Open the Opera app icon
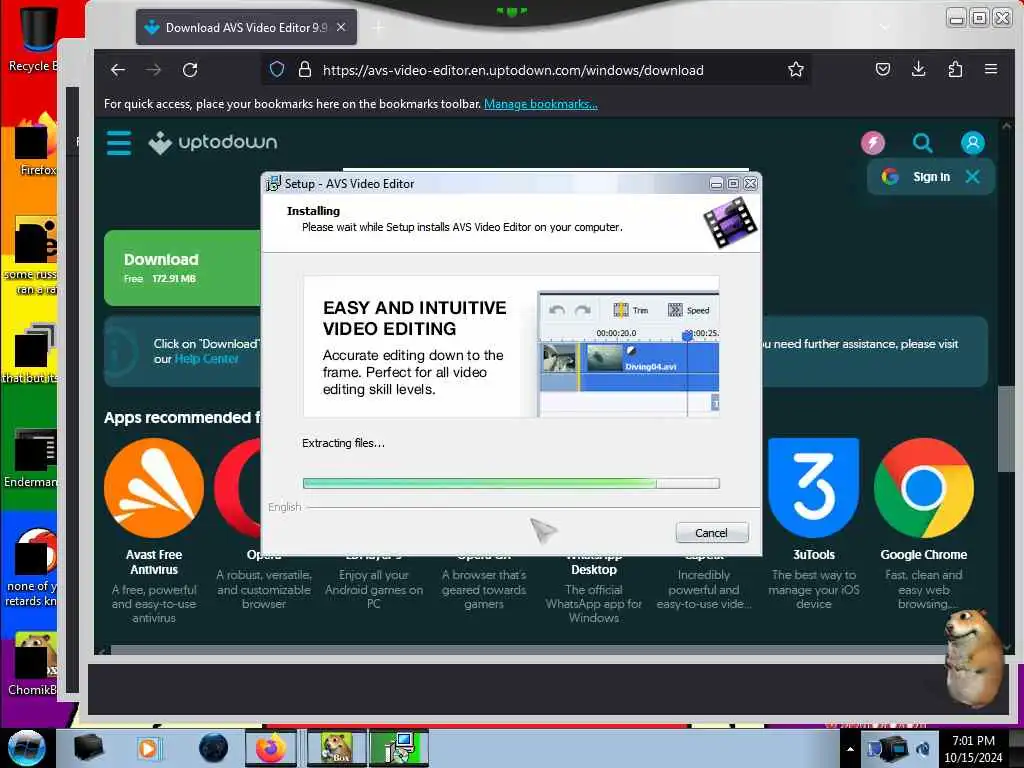Image resolution: width=1024 pixels, height=768 pixels. pos(238,488)
